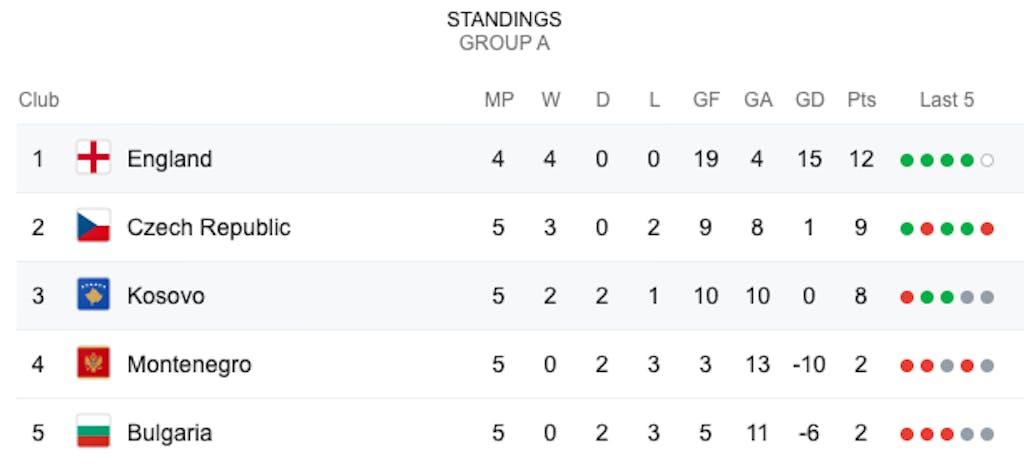
Task: Click the GD column header
Action: pos(810,100)
